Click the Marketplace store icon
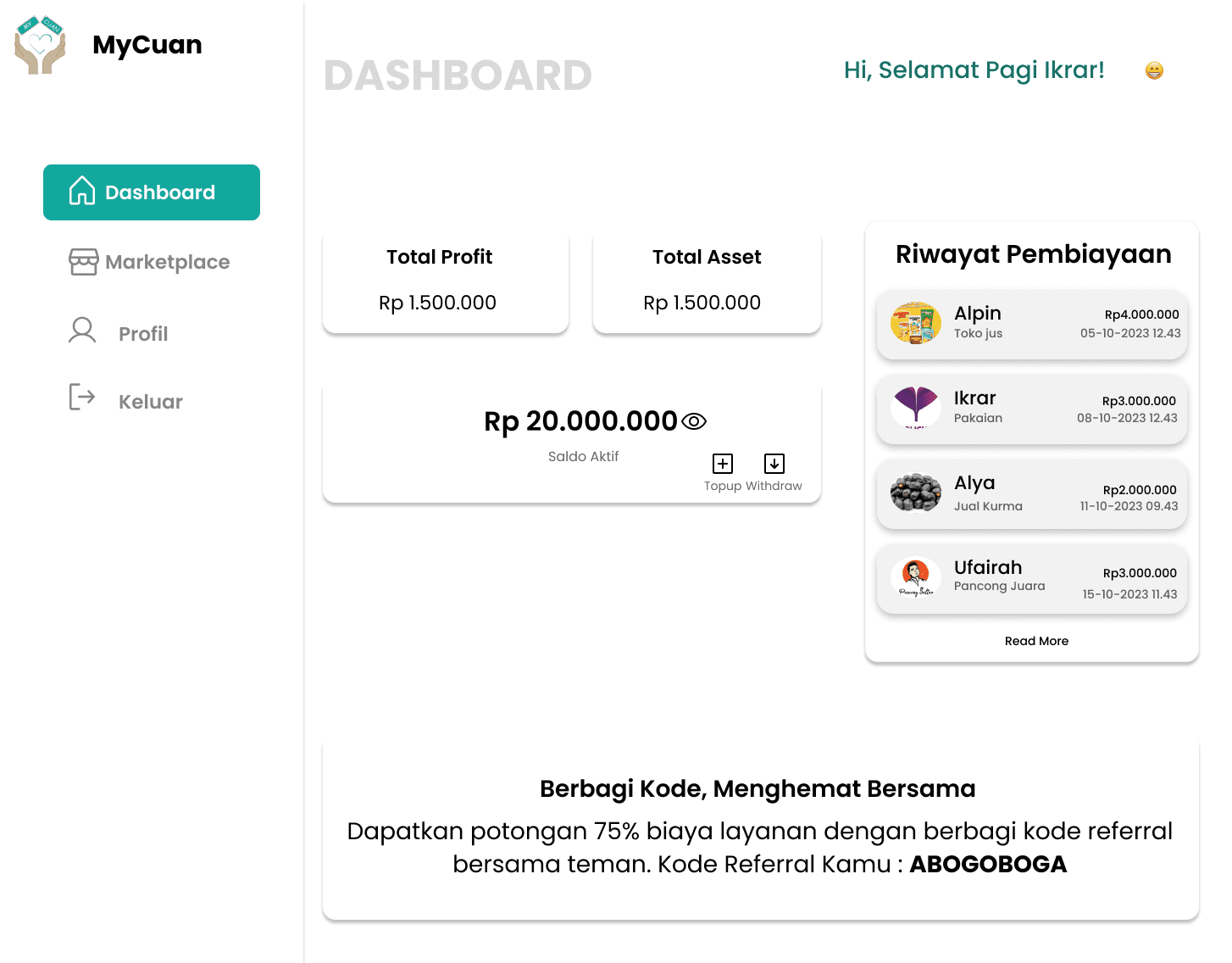Screen dimensions: 1232x963 point(83,262)
